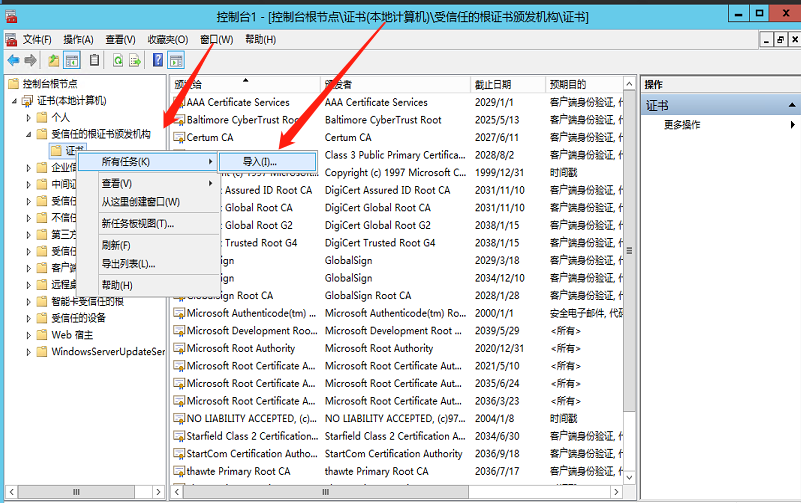Toggle the show/hide action pane icon
801x503 pixels.
coord(176,61)
